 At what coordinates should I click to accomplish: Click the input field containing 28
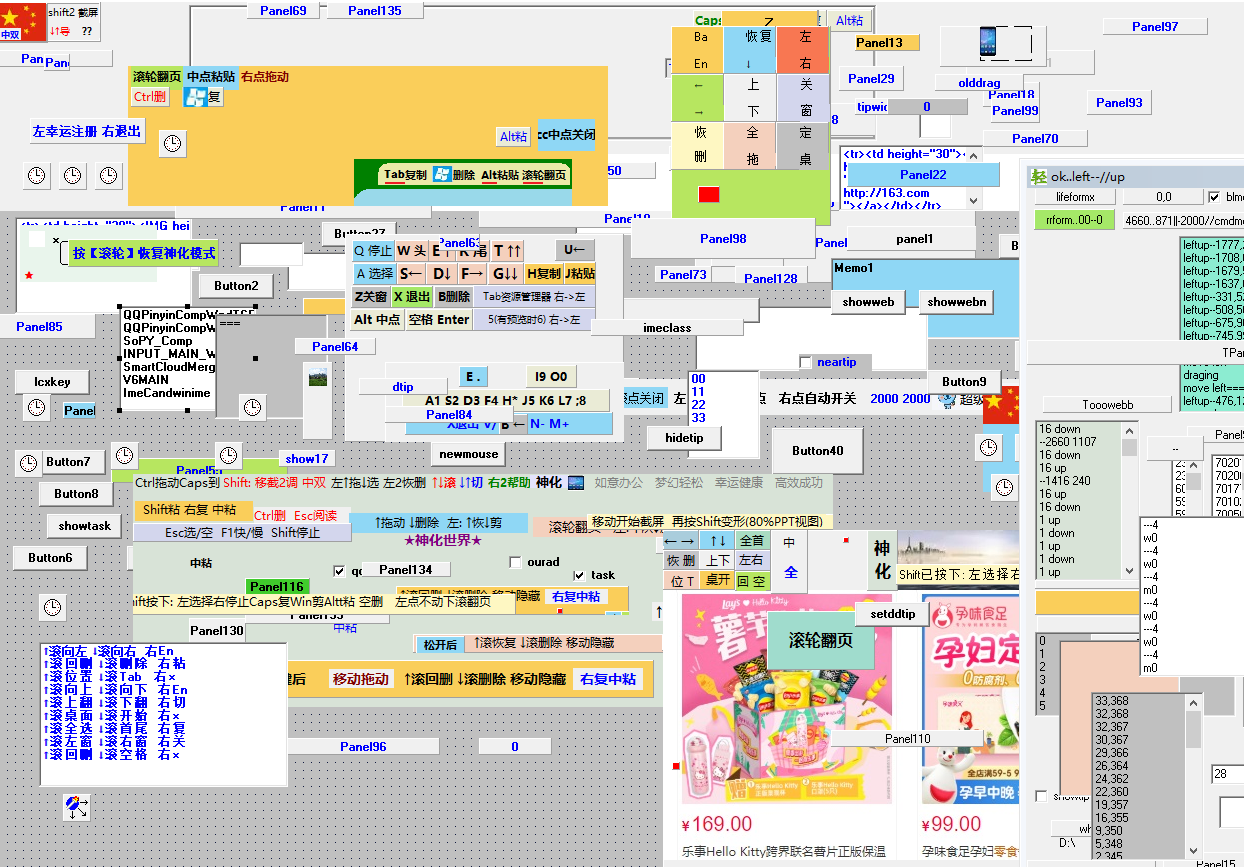coord(1227,774)
